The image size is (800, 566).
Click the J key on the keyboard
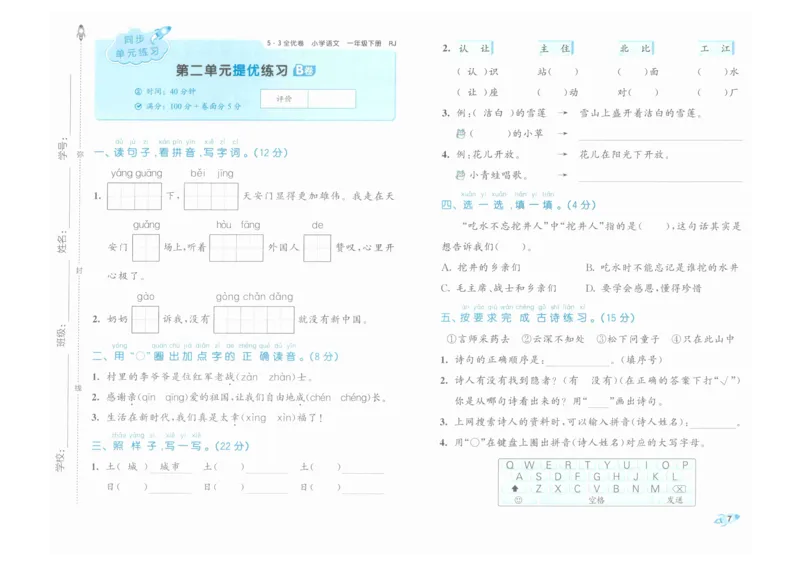tap(636, 477)
